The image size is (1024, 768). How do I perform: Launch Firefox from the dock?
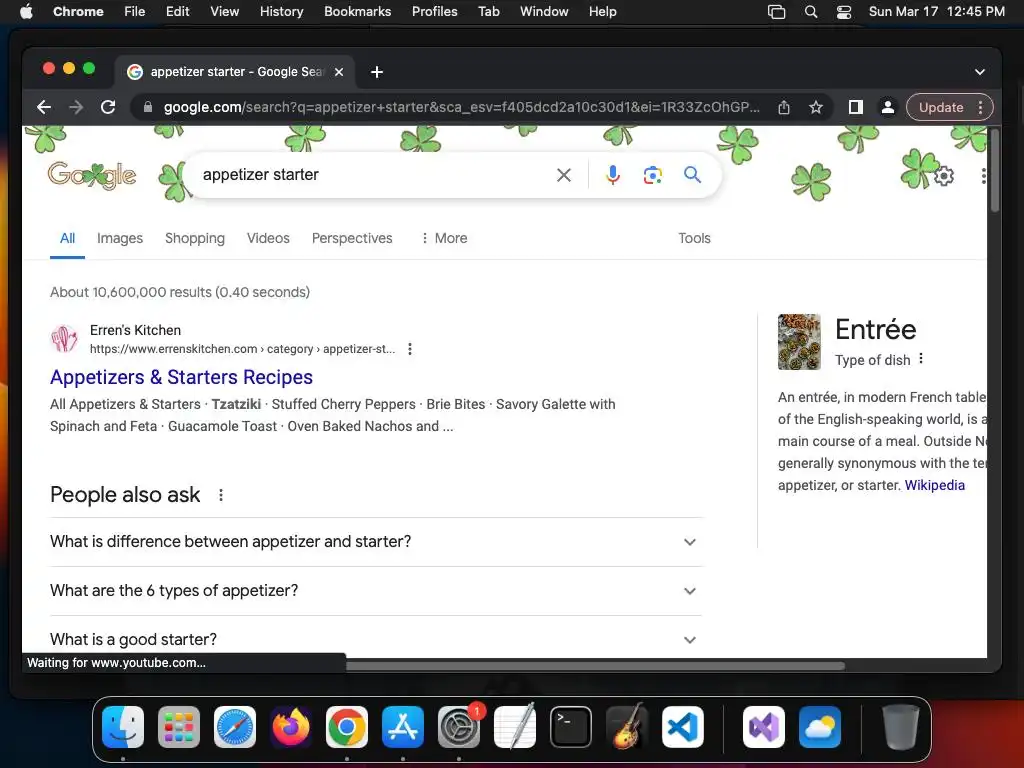(291, 727)
